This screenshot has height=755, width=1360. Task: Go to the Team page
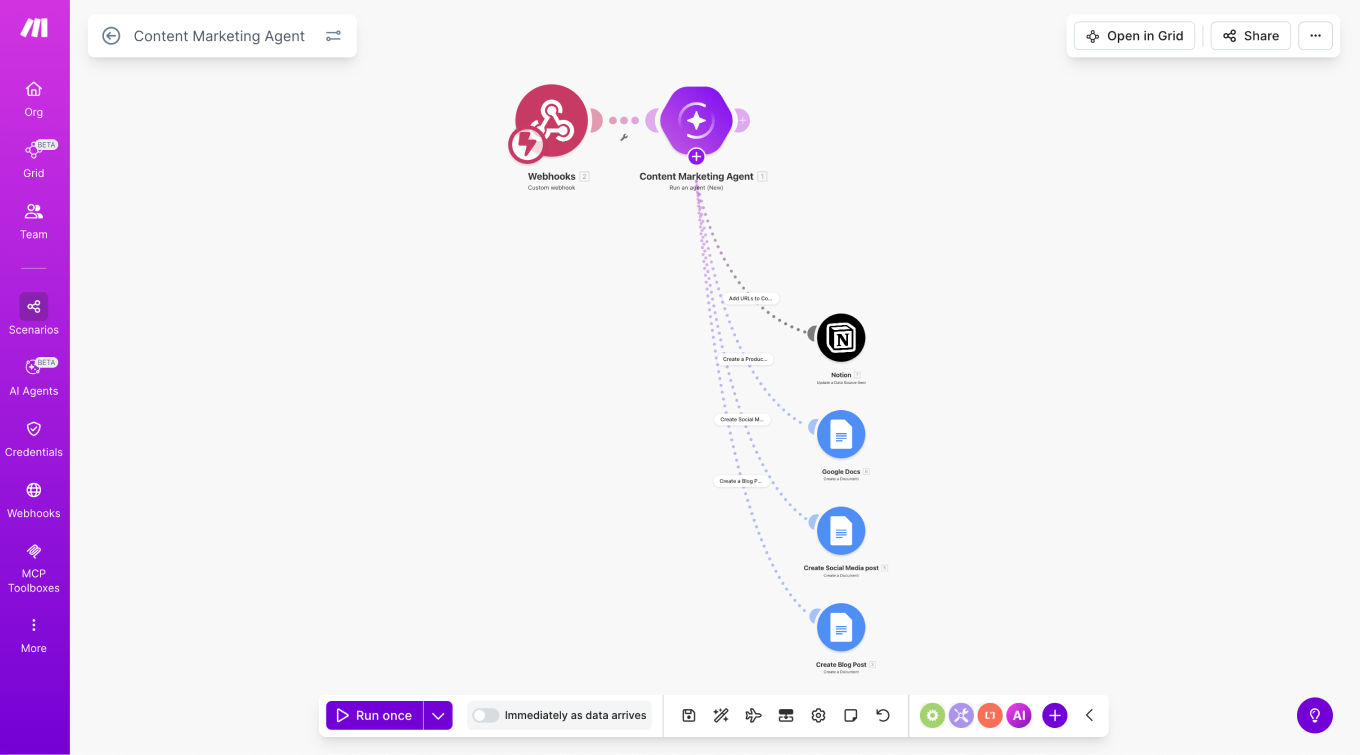(34, 221)
